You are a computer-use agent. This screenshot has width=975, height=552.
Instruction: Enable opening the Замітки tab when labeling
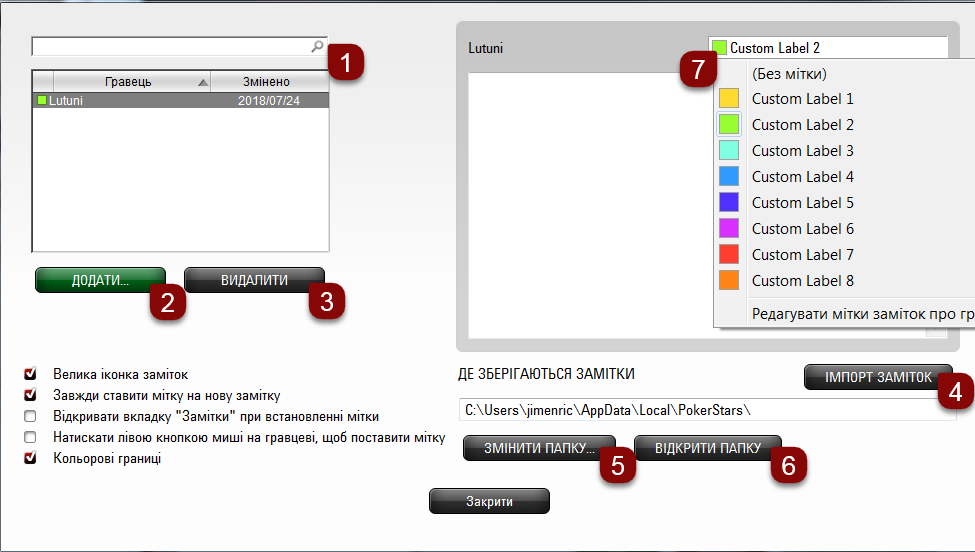[x=30, y=416]
